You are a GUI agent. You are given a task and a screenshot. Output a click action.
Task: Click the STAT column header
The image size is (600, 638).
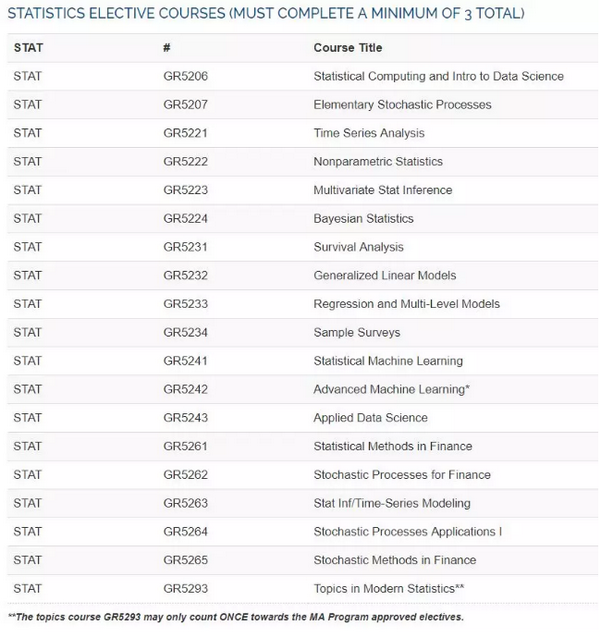pyautogui.click(x=28, y=48)
